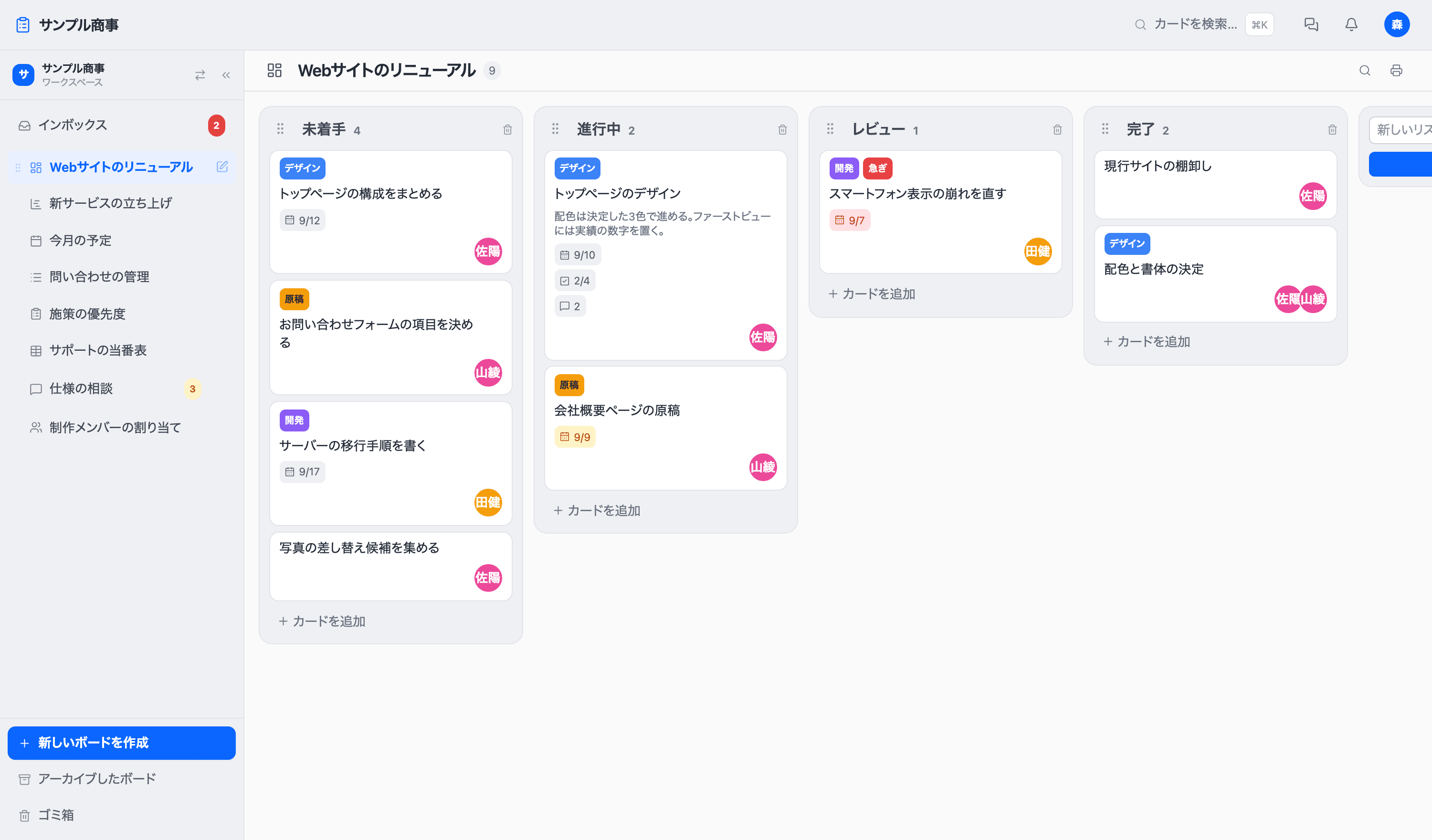This screenshot has height=840, width=1432.
Task: Click the red 急ぎ label
Action: pos(878,168)
